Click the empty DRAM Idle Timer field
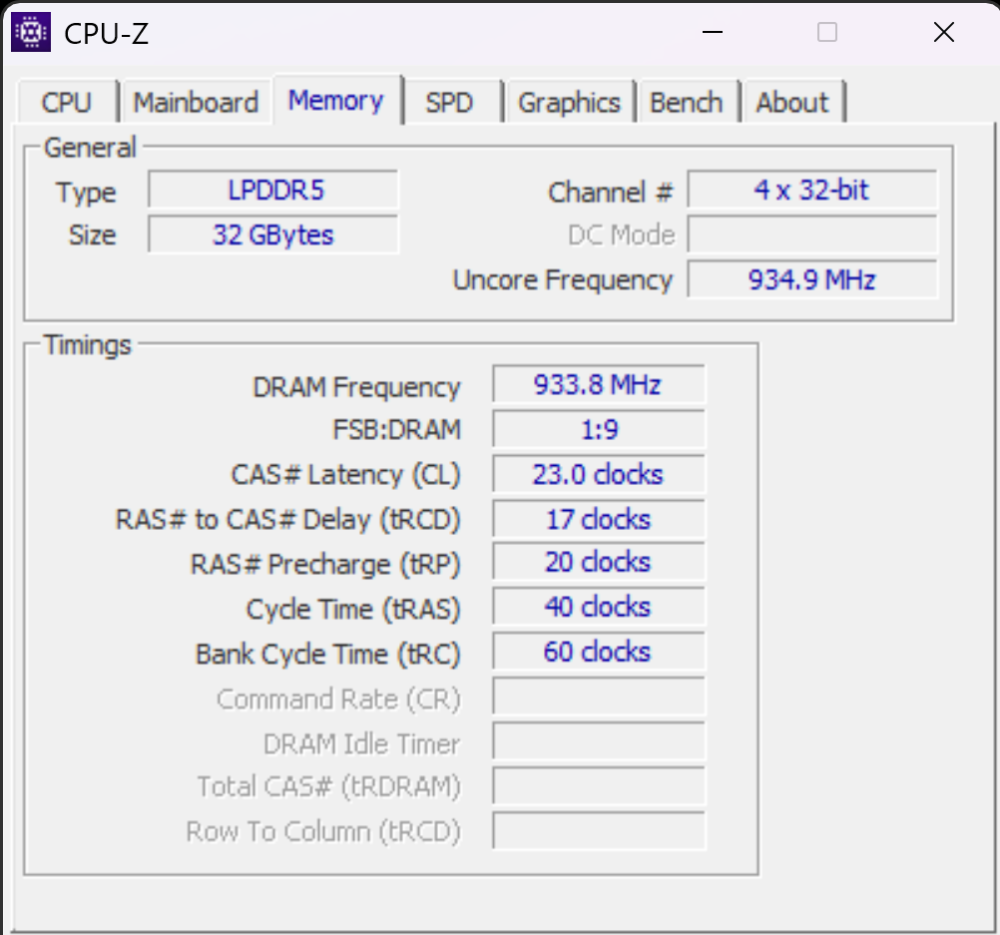This screenshot has height=935, width=1000. (598, 741)
